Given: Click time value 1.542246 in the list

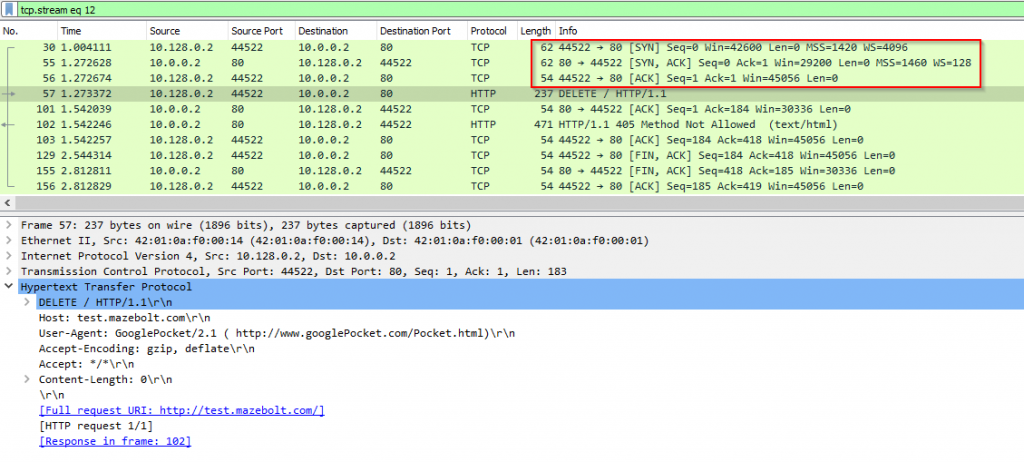Looking at the screenshot, I should pyautogui.click(x=86, y=124).
